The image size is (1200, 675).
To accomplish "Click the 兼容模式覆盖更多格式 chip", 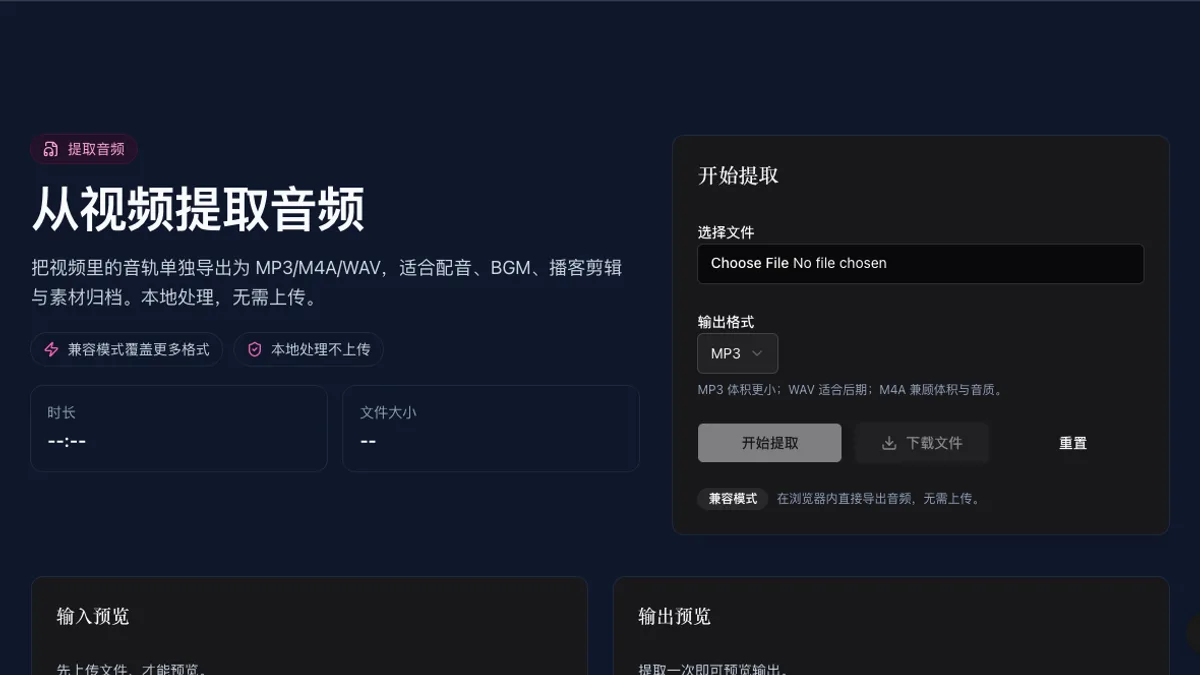I will tap(127, 350).
